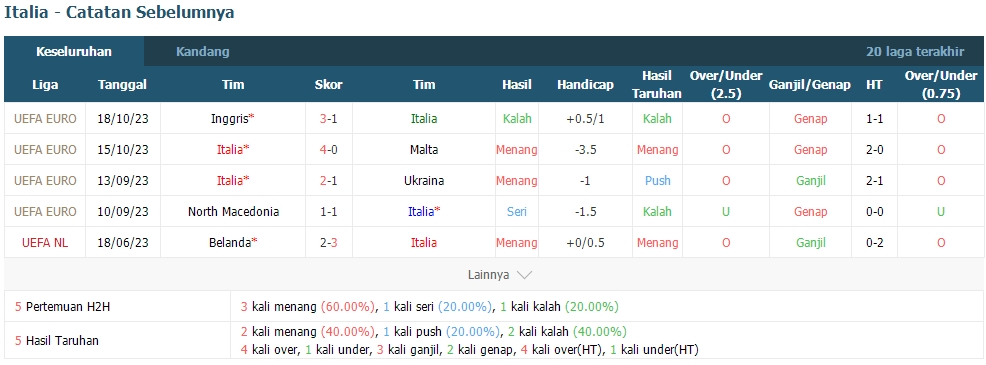Open UEFA EURO link dated 18/10/23
Image resolution: width=986 pixels, height=365 pixels.
pyautogui.click(x=45, y=118)
